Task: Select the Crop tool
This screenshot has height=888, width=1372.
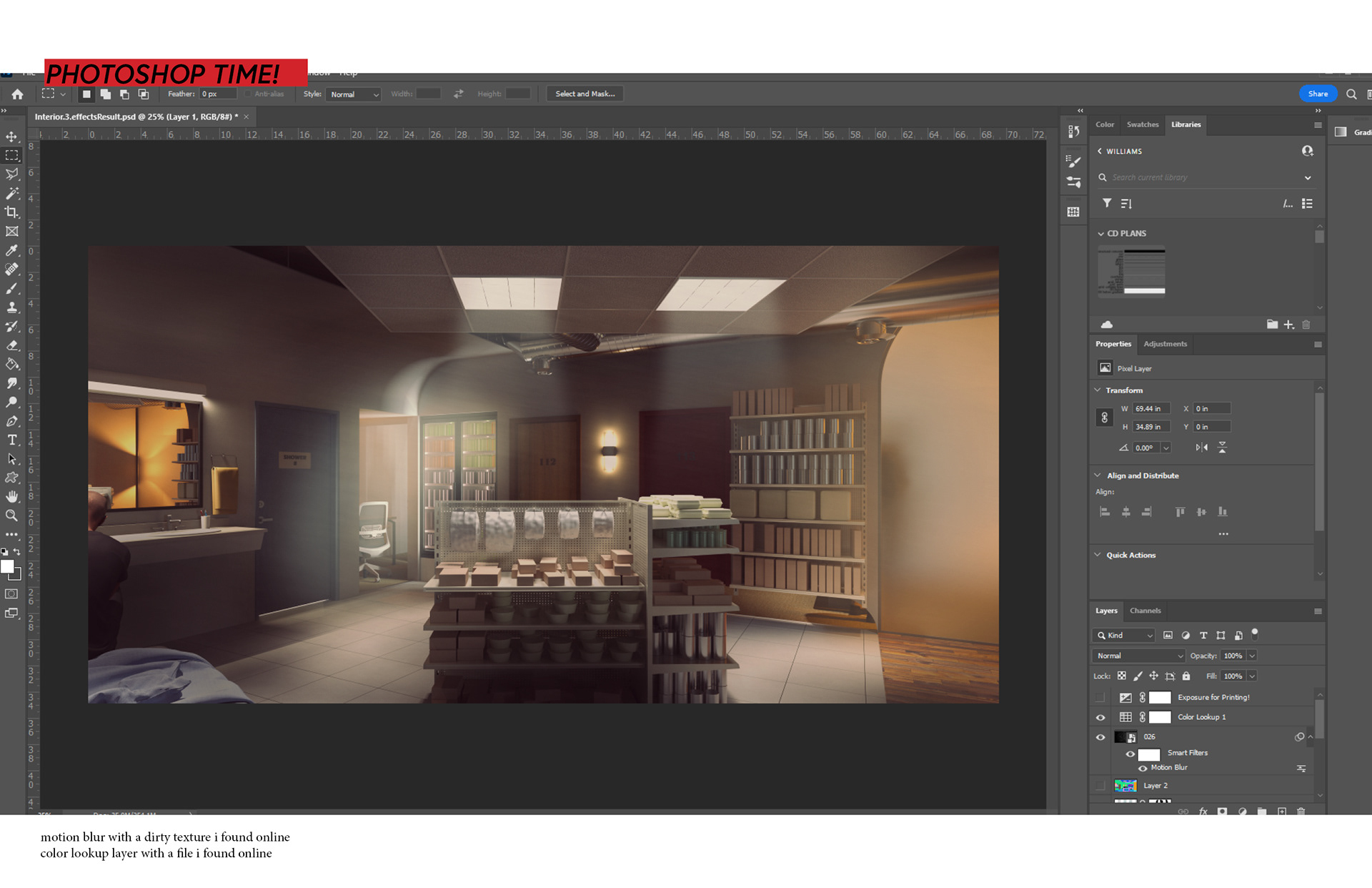Action: coord(12,212)
